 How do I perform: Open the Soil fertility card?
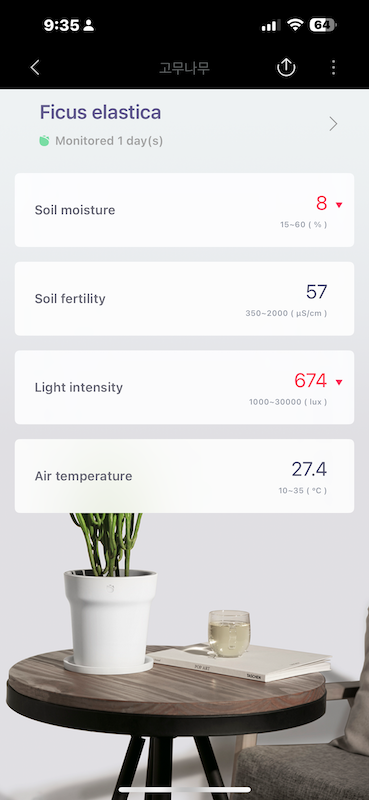pos(184,298)
